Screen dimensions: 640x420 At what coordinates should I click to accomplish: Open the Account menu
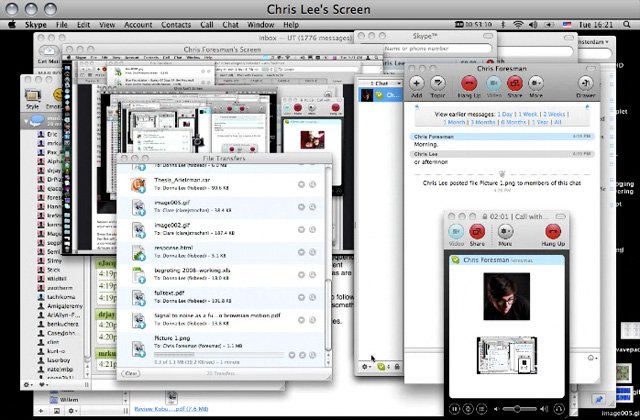[x=138, y=24]
